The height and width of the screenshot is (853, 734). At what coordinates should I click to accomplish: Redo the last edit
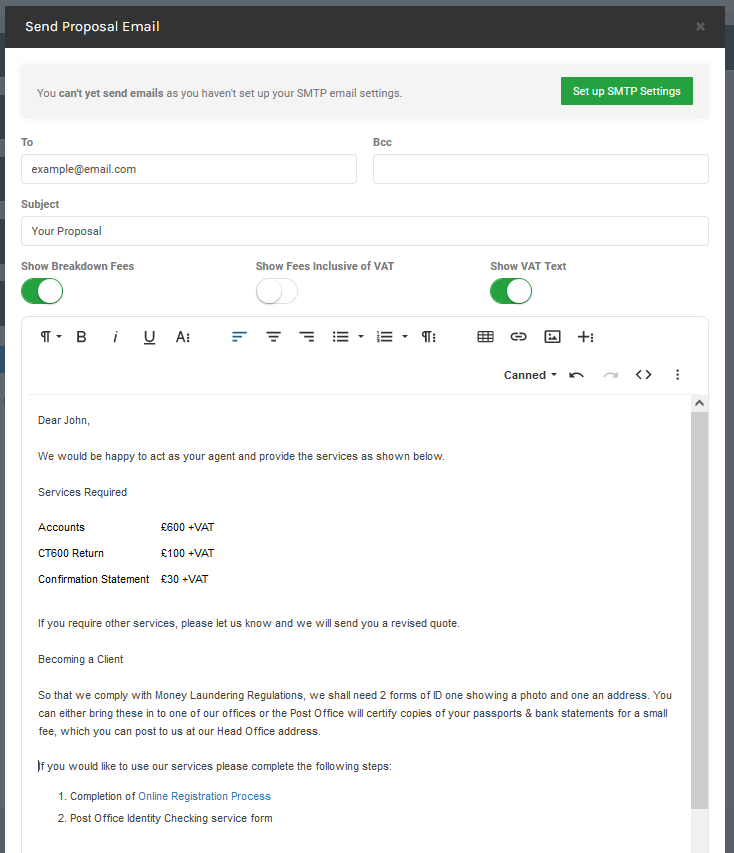pos(610,375)
